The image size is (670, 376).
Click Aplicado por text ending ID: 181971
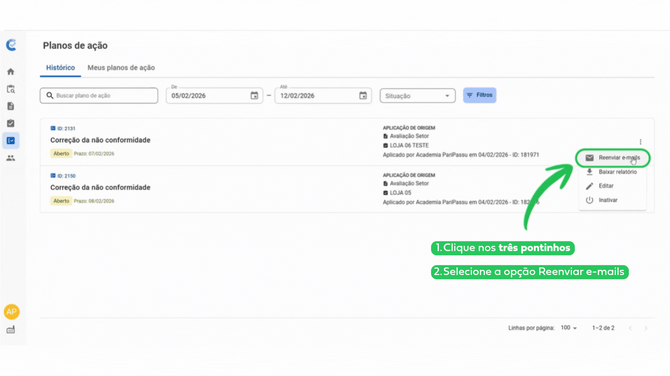click(x=461, y=155)
